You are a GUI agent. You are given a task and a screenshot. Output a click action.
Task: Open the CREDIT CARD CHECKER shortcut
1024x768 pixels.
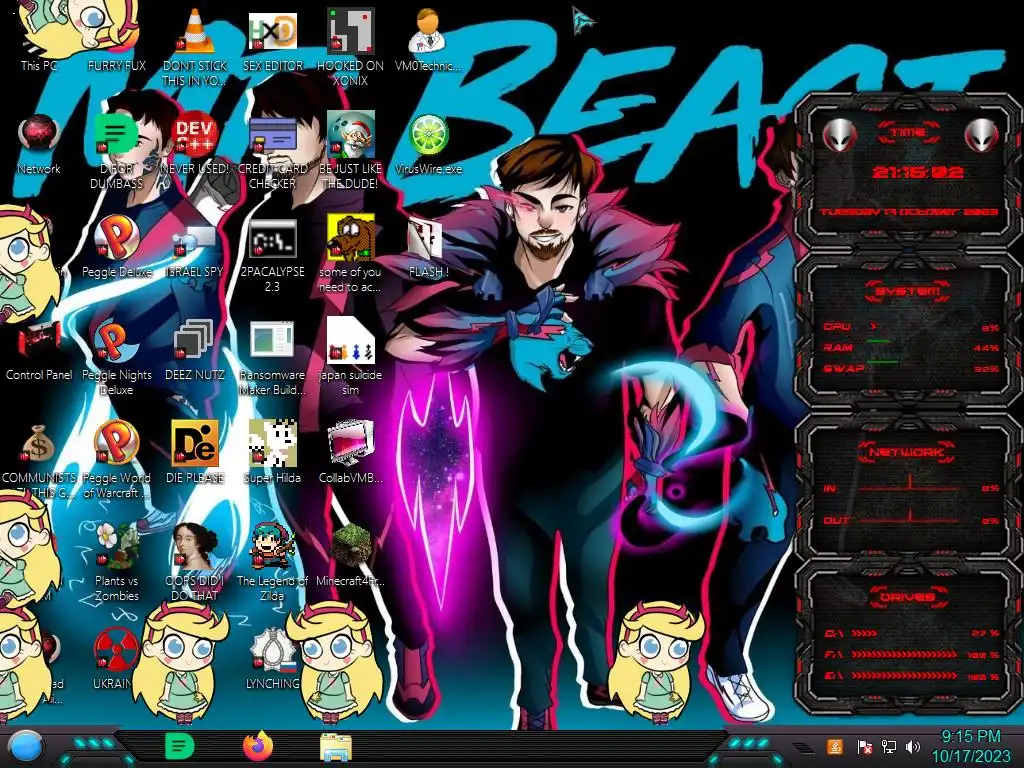(273, 135)
